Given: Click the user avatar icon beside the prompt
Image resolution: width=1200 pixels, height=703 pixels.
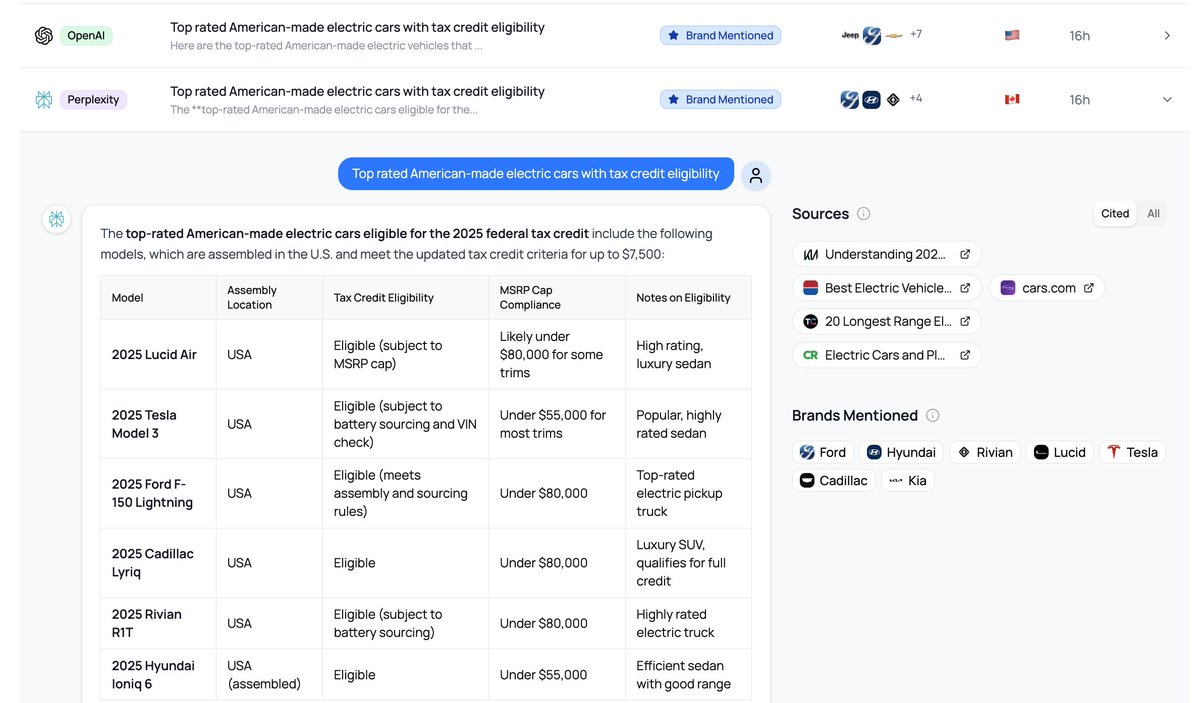Looking at the screenshot, I should coord(756,175).
